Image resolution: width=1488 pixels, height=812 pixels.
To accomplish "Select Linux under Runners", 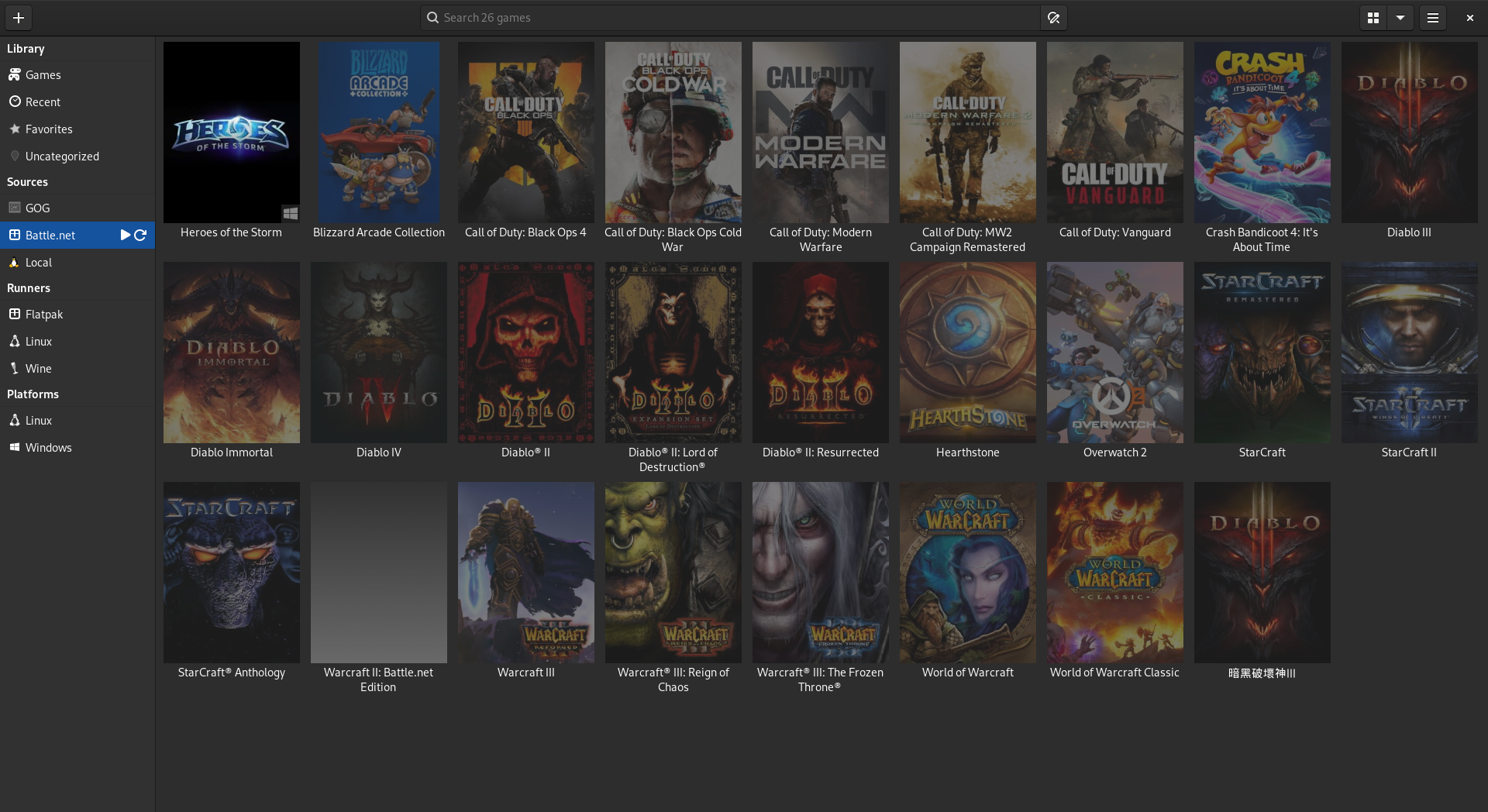I will click(x=77, y=342).
